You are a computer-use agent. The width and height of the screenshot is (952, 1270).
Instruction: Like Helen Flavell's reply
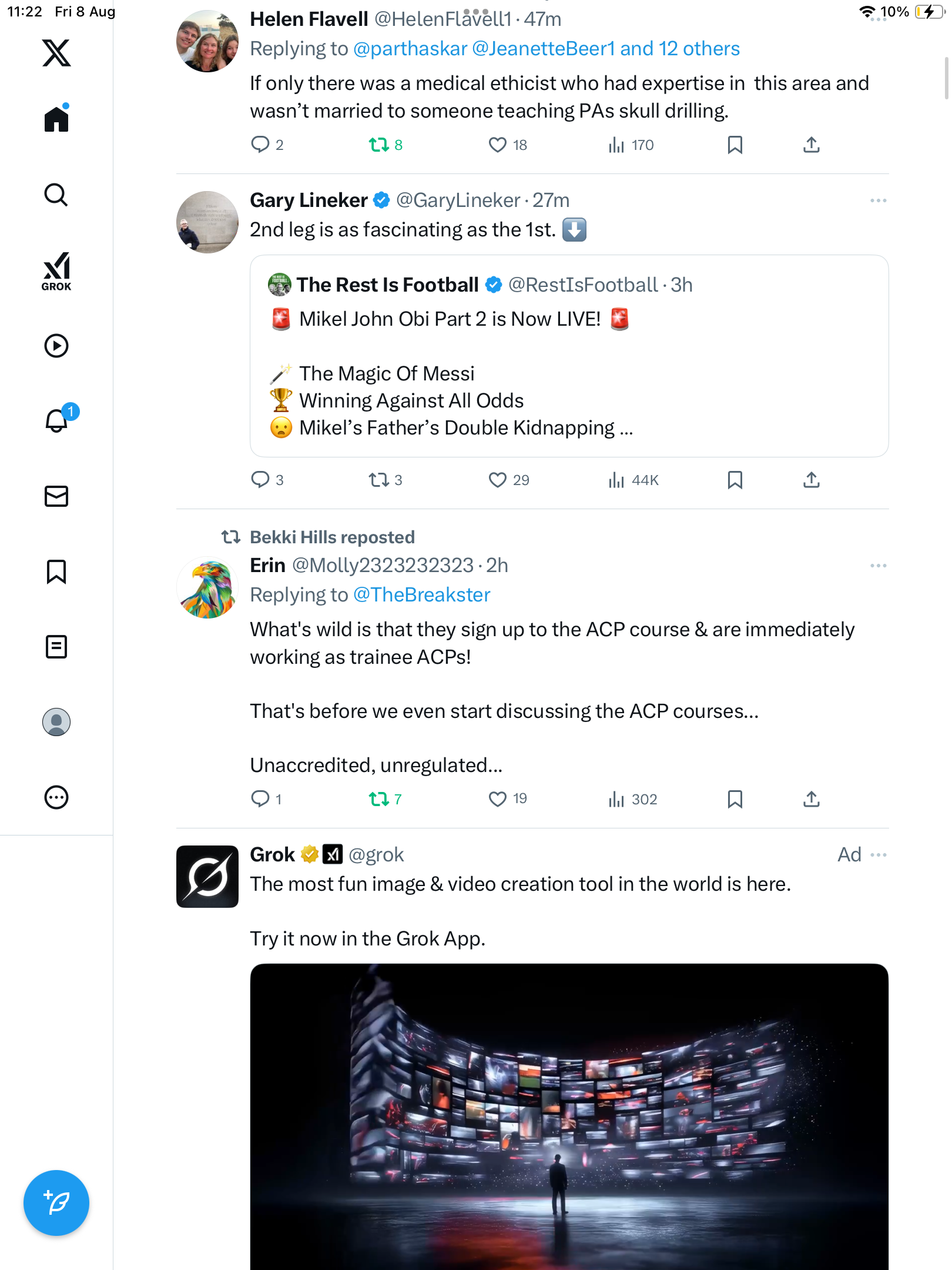[x=497, y=145]
